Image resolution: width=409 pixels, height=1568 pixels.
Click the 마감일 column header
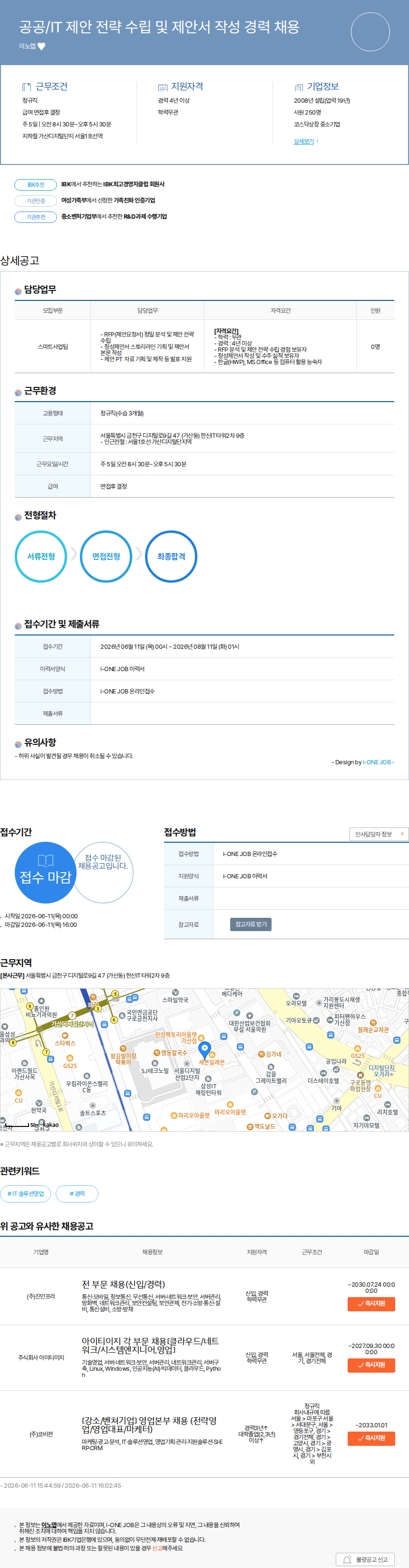[x=371, y=1252]
